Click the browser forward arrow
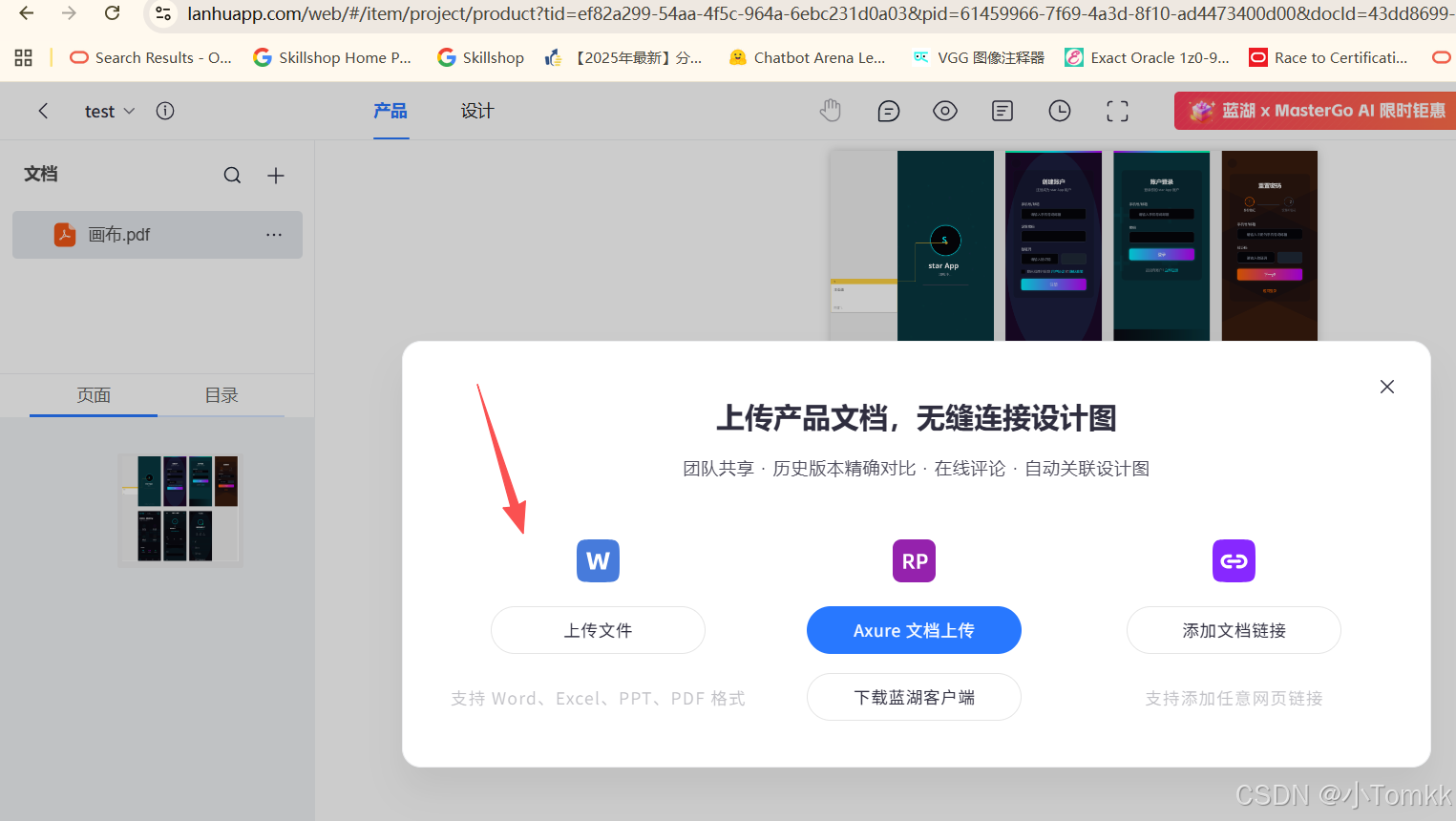 (x=69, y=13)
